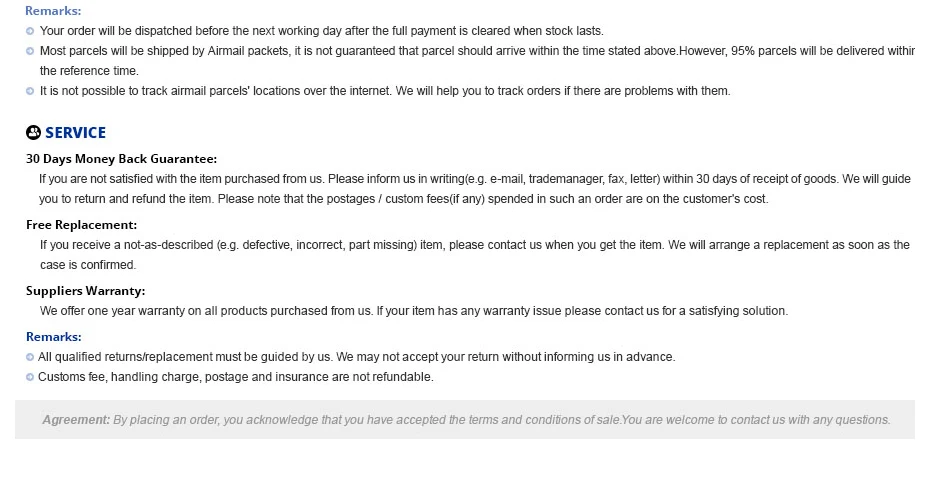Select the SERVICE heading text
This screenshot has width=948, height=482.
(x=76, y=132)
